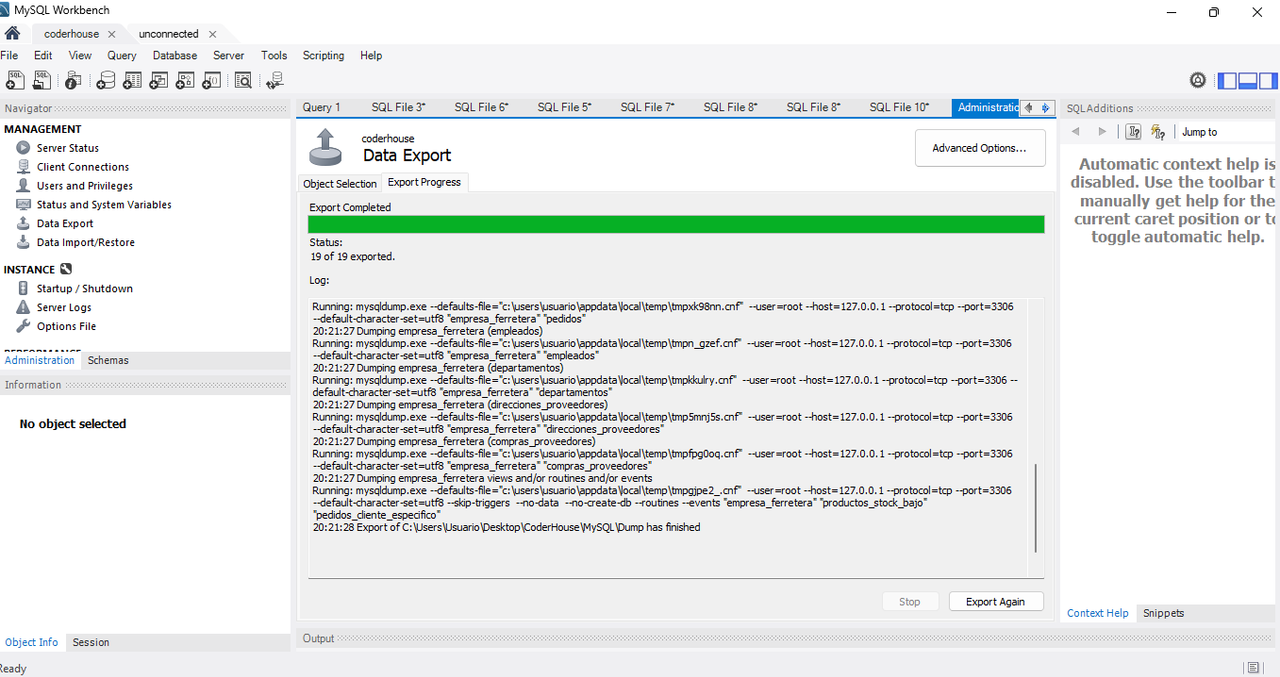Image resolution: width=1280 pixels, height=677 pixels.
Task: Click the export log vertical scrollbar
Action: click(x=1036, y=508)
